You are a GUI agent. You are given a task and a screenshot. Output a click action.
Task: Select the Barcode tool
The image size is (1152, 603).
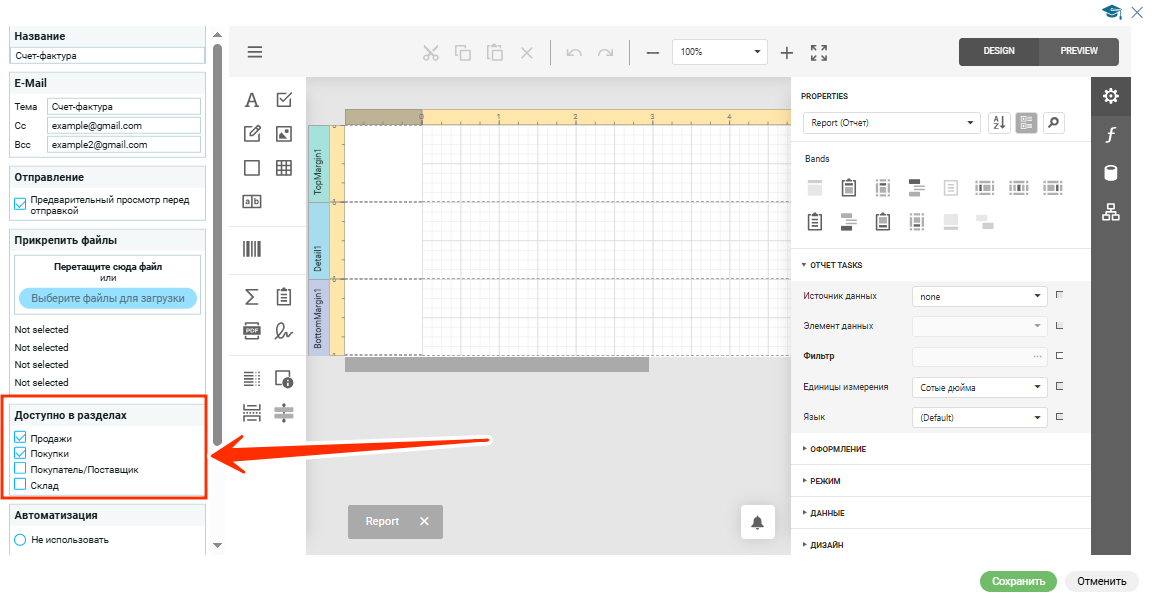[252, 249]
